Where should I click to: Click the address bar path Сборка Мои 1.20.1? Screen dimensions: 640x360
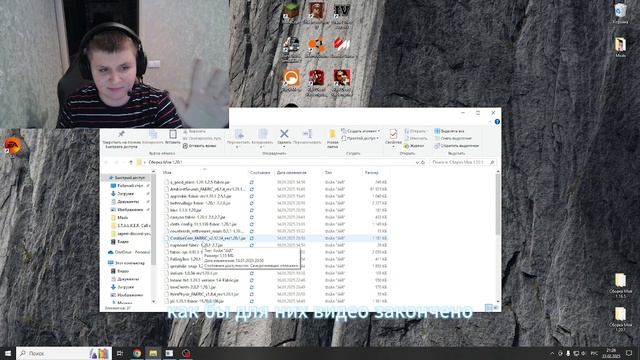(166, 162)
